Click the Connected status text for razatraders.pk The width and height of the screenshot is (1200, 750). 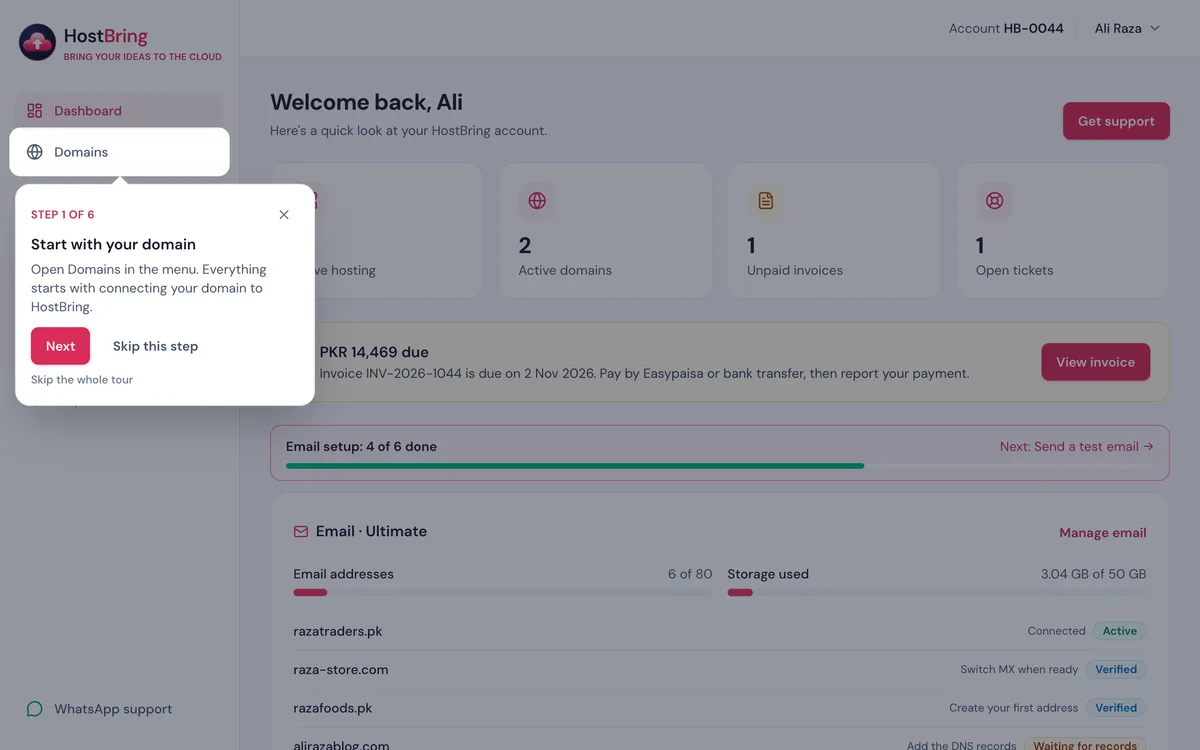click(1056, 631)
